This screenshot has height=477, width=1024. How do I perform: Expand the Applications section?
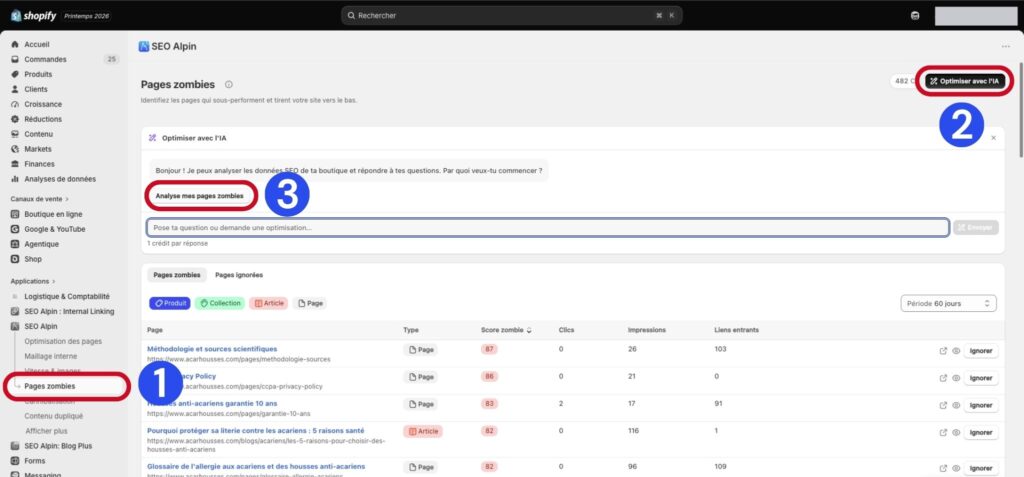pyautogui.click(x=33, y=281)
